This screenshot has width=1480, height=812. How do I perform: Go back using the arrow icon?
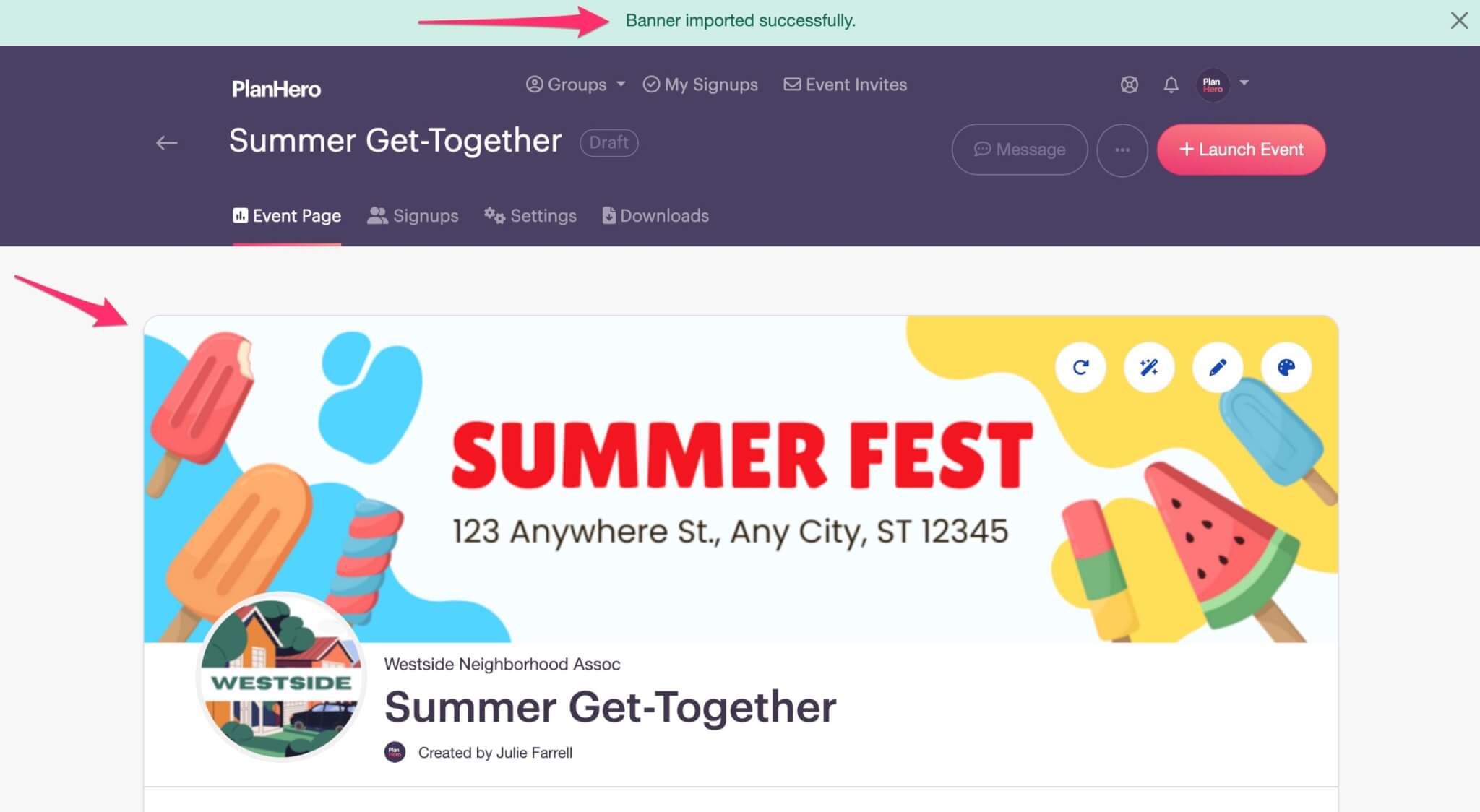coord(167,142)
